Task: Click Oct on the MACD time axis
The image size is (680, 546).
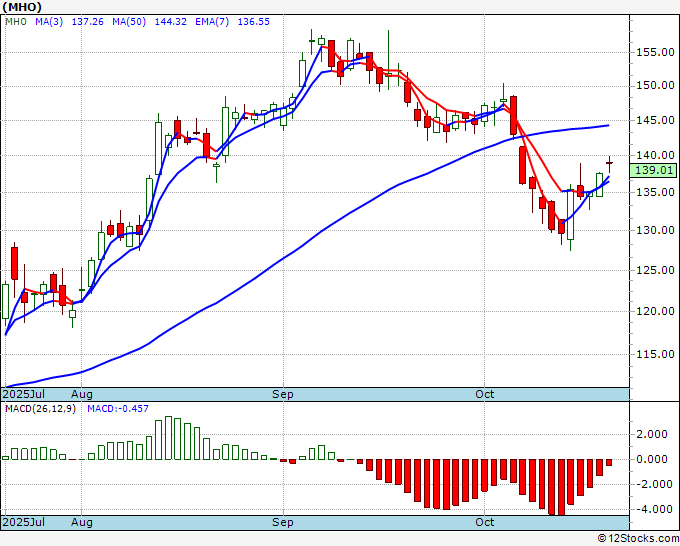Action: [484, 522]
